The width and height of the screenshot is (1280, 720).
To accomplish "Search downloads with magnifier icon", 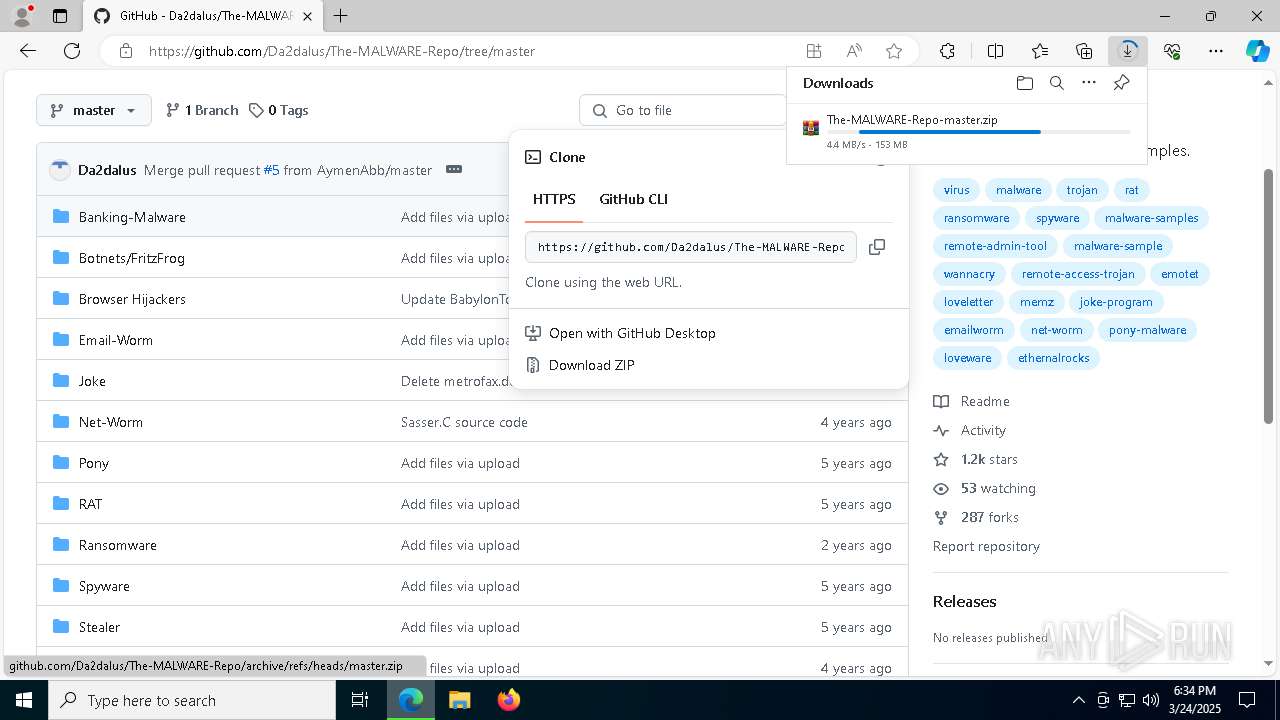I will click(1056, 83).
